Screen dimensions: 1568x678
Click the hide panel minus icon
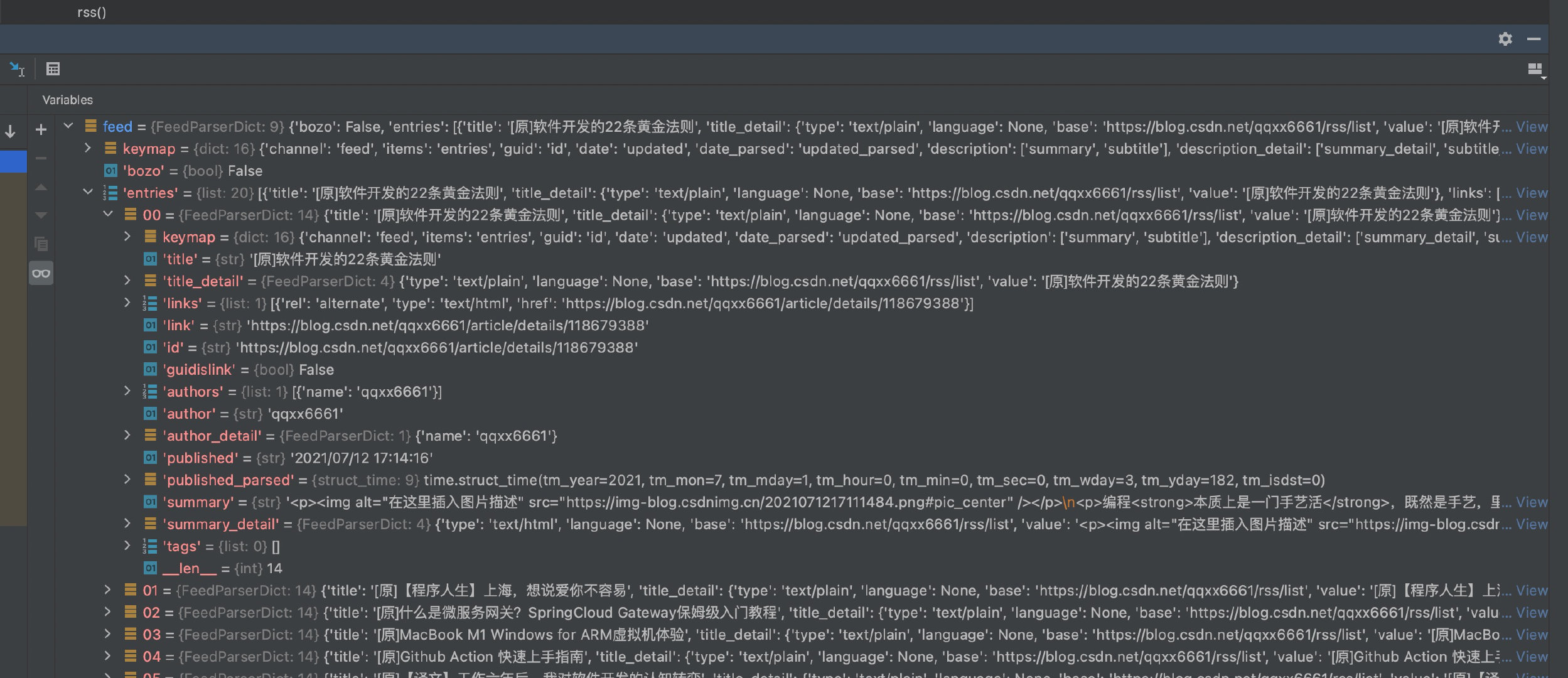point(1533,39)
